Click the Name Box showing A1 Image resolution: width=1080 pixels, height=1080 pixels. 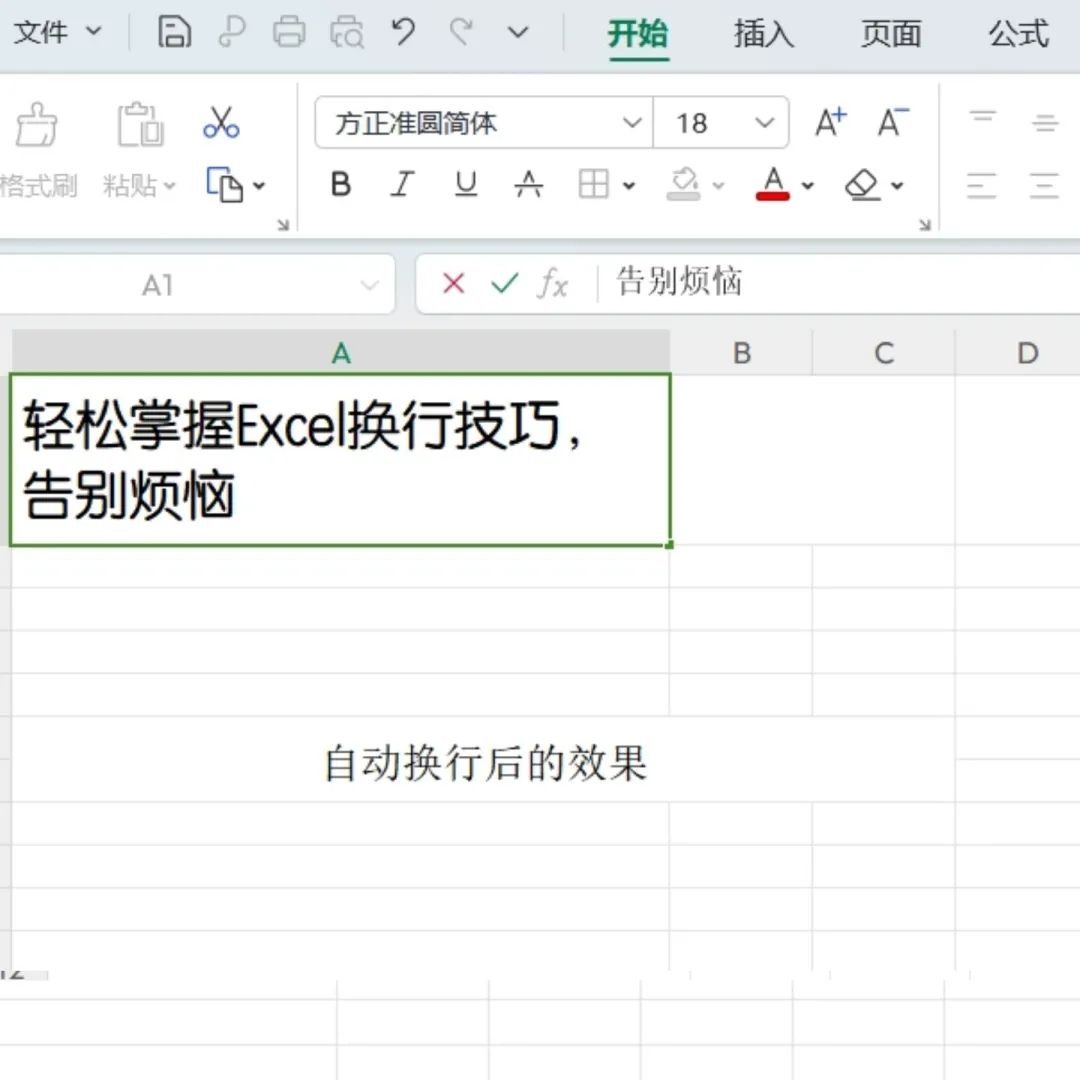coord(158,284)
